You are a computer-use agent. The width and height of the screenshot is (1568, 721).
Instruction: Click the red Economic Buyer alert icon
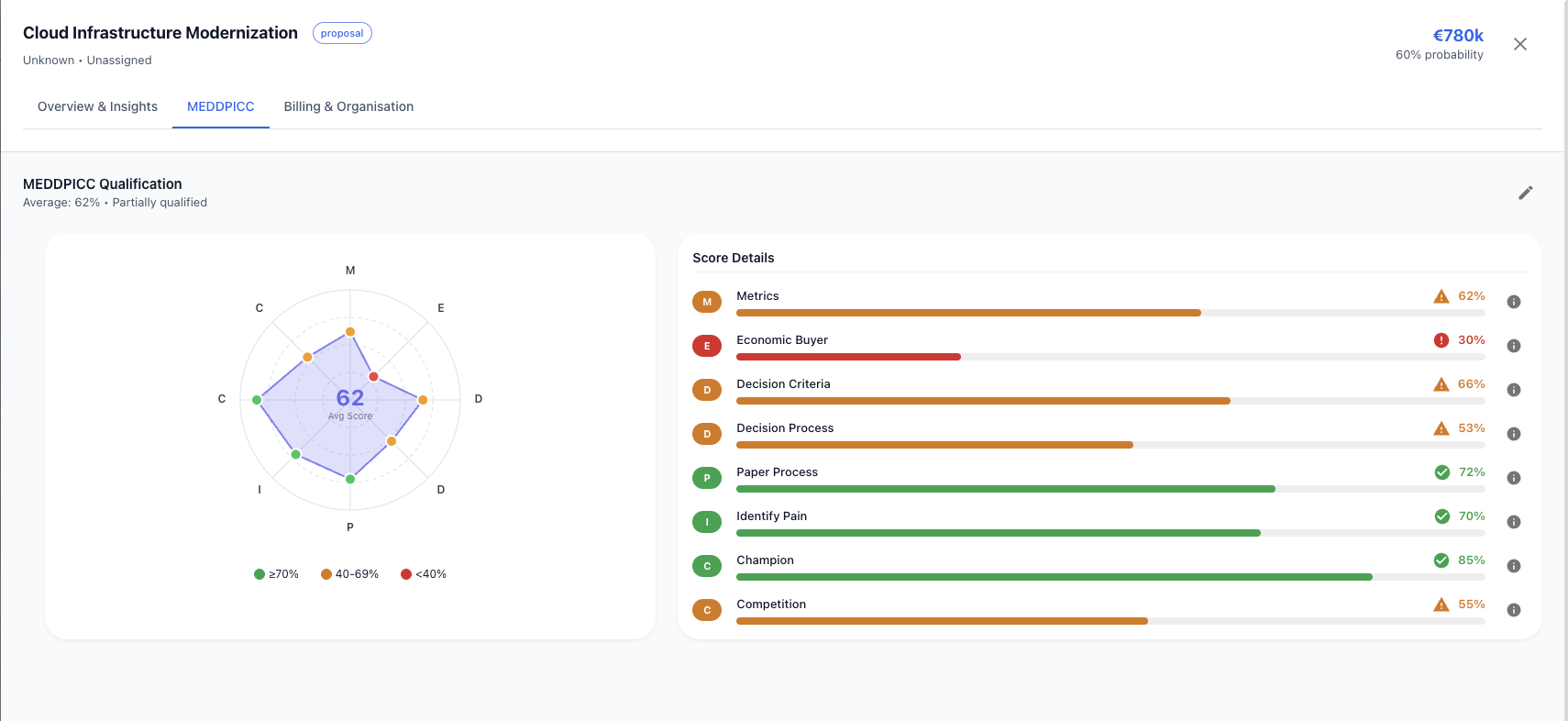click(1441, 340)
